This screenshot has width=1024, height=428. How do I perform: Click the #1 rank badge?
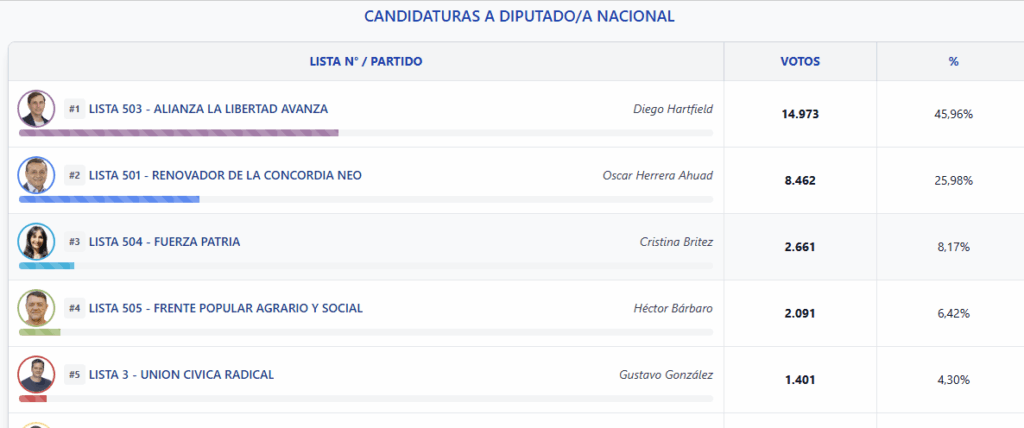75,109
